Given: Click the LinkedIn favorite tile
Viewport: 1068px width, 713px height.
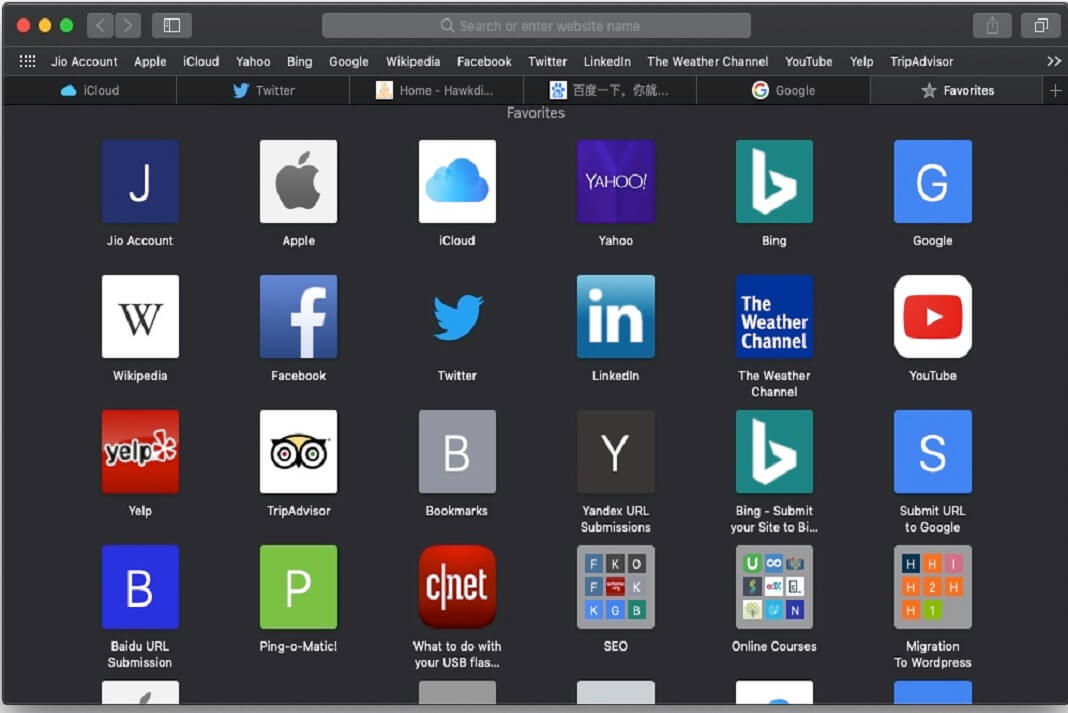Looking at the screenshot, I should (x=615, y=317).
